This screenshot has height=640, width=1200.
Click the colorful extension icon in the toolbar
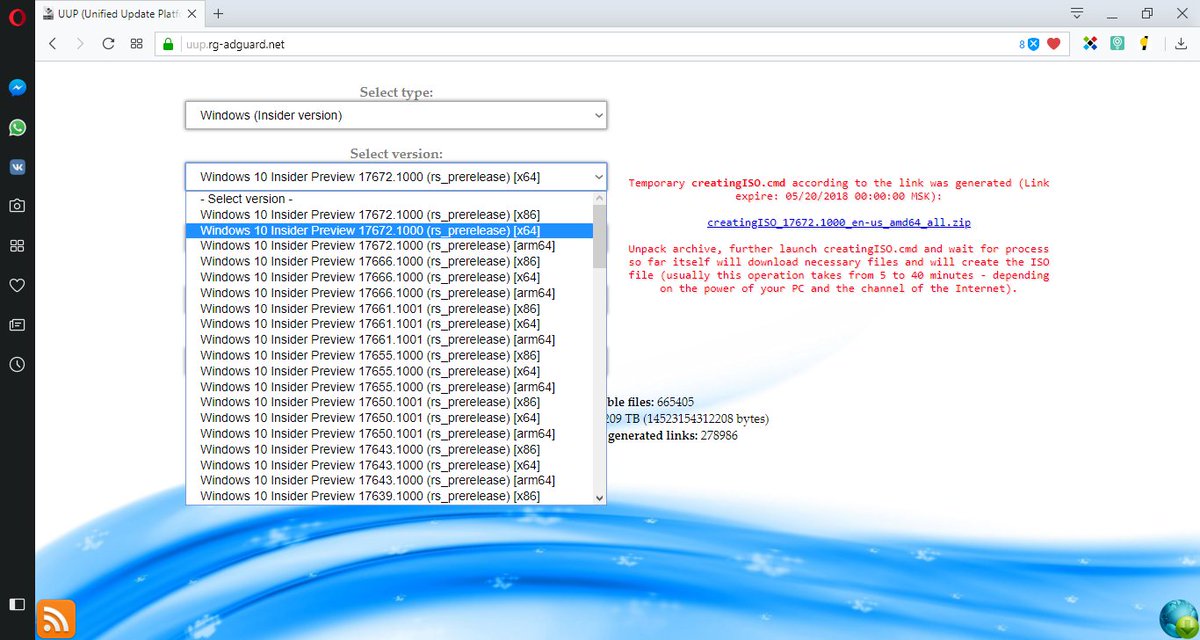[1090, 44]
